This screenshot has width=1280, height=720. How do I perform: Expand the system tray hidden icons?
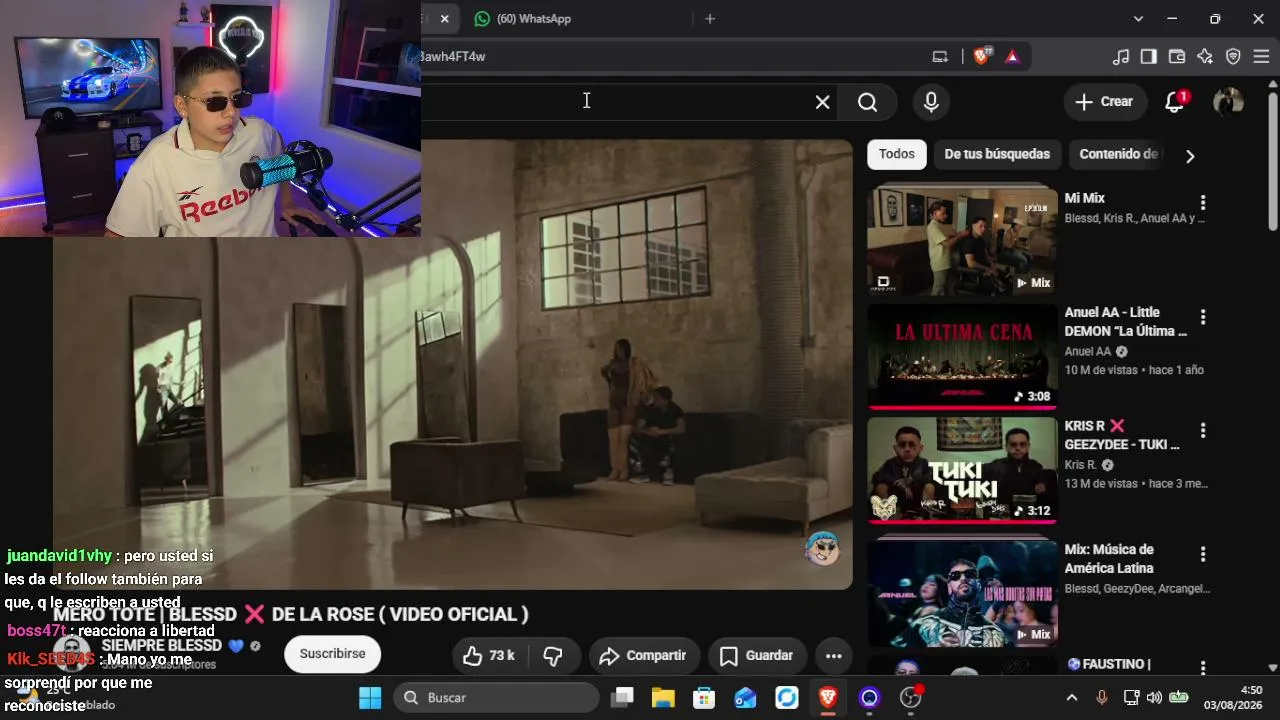click(1072, 698)
